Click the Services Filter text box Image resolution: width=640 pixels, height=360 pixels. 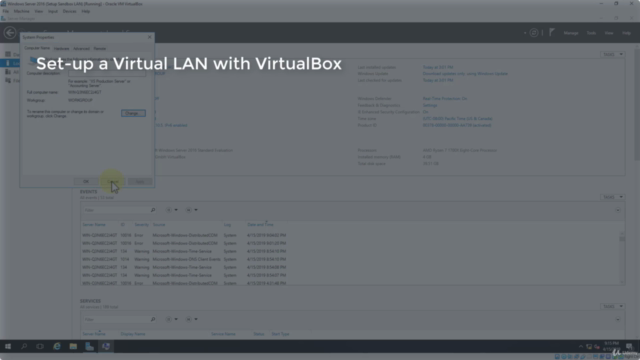[x=116, y=319]
